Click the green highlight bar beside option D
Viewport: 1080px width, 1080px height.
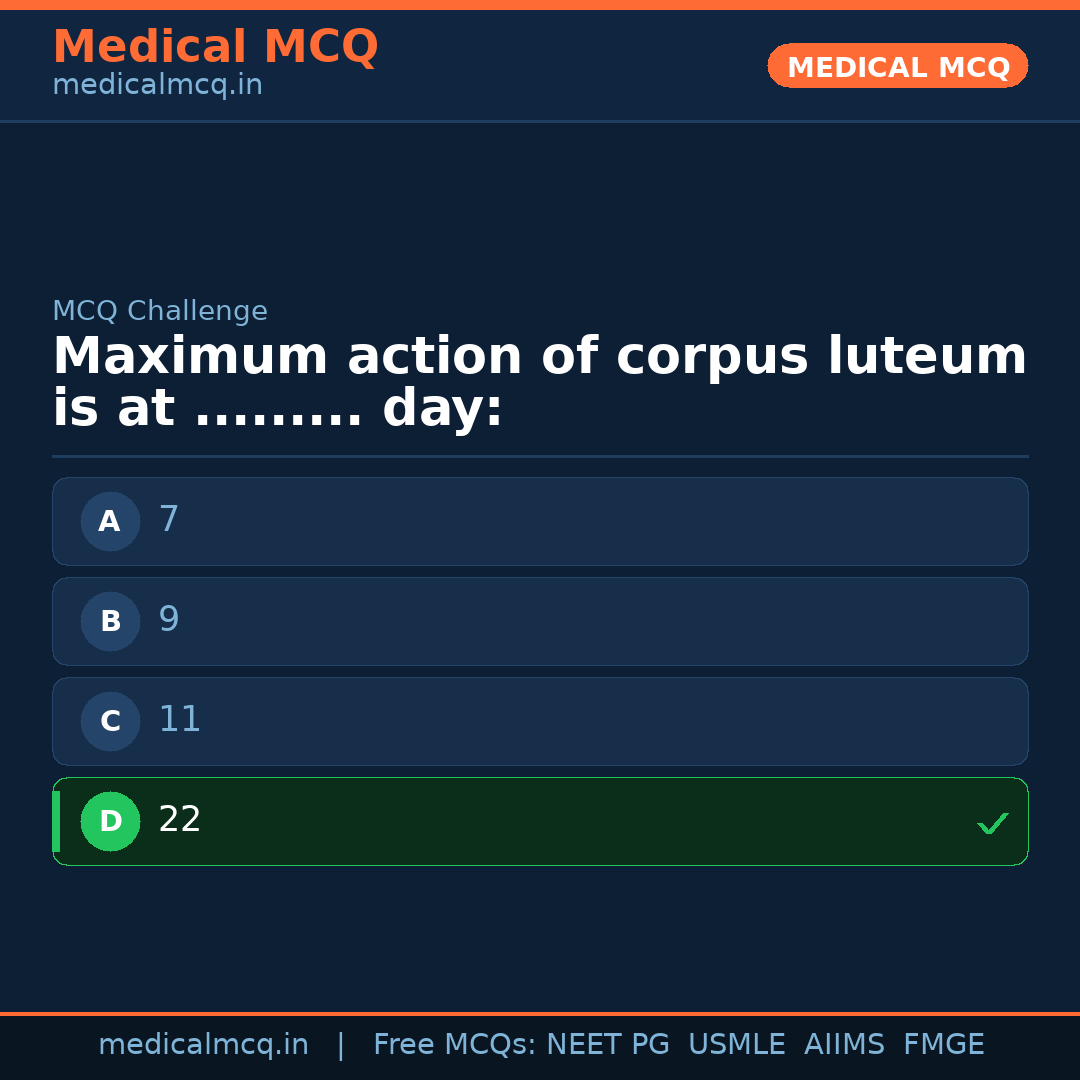(x=56, y=821)
